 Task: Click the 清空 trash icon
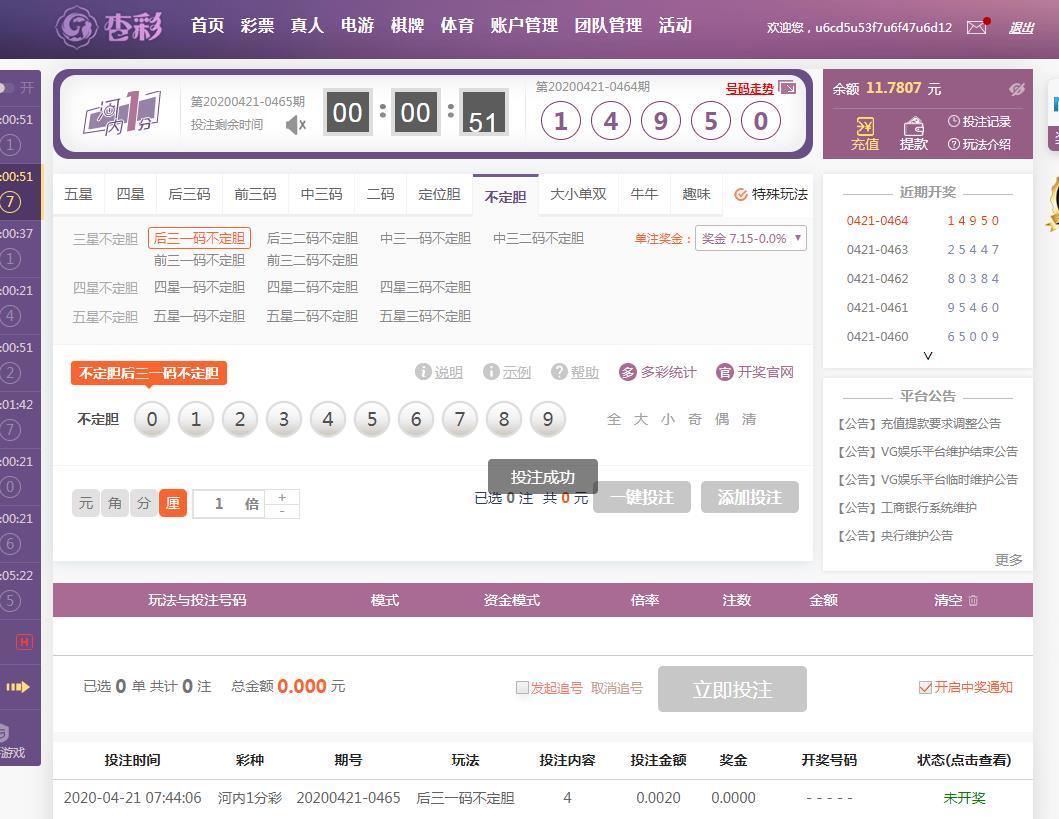click(973, 600)
